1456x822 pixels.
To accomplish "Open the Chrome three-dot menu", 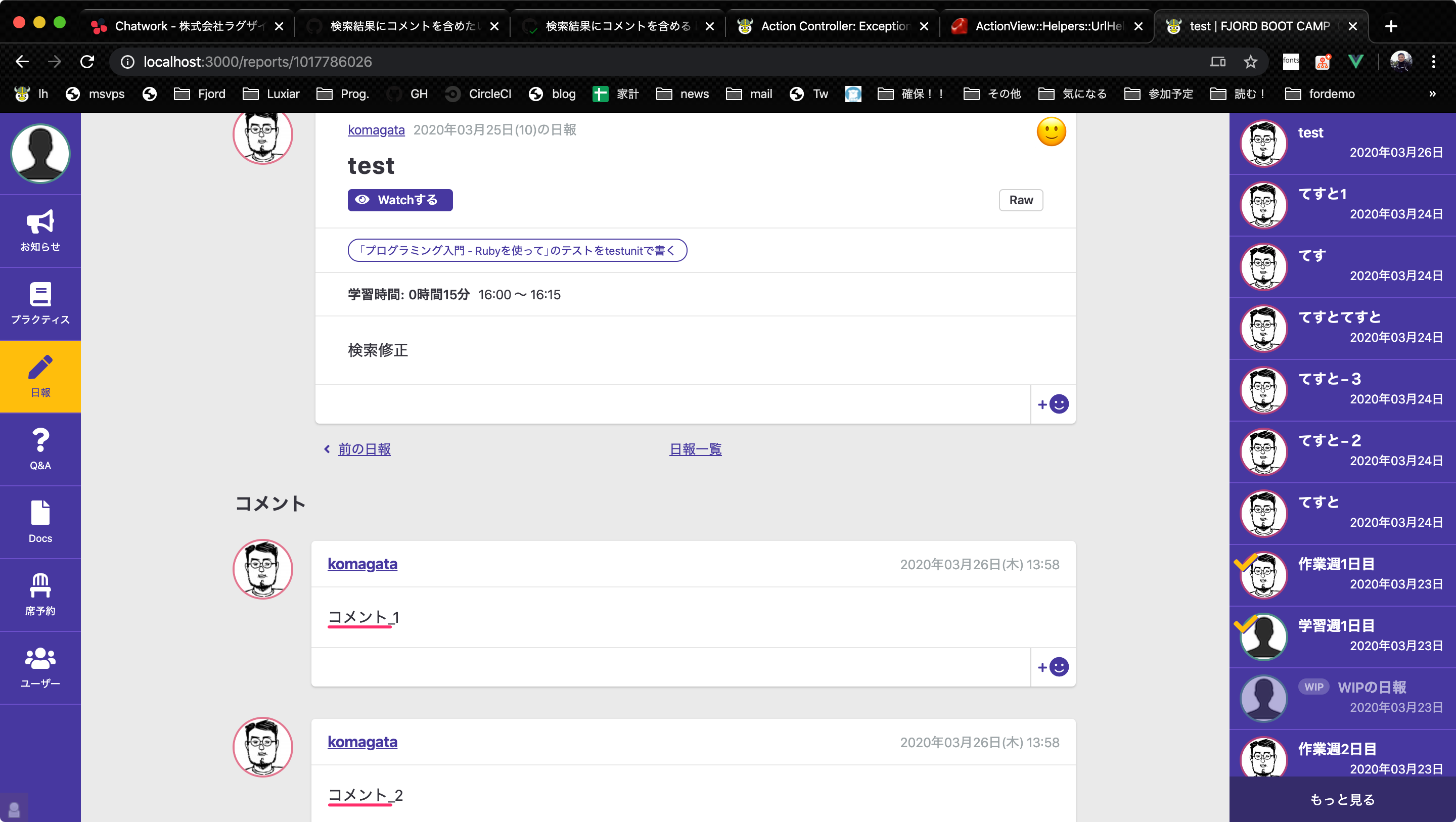I will [x=1434, y=62].
